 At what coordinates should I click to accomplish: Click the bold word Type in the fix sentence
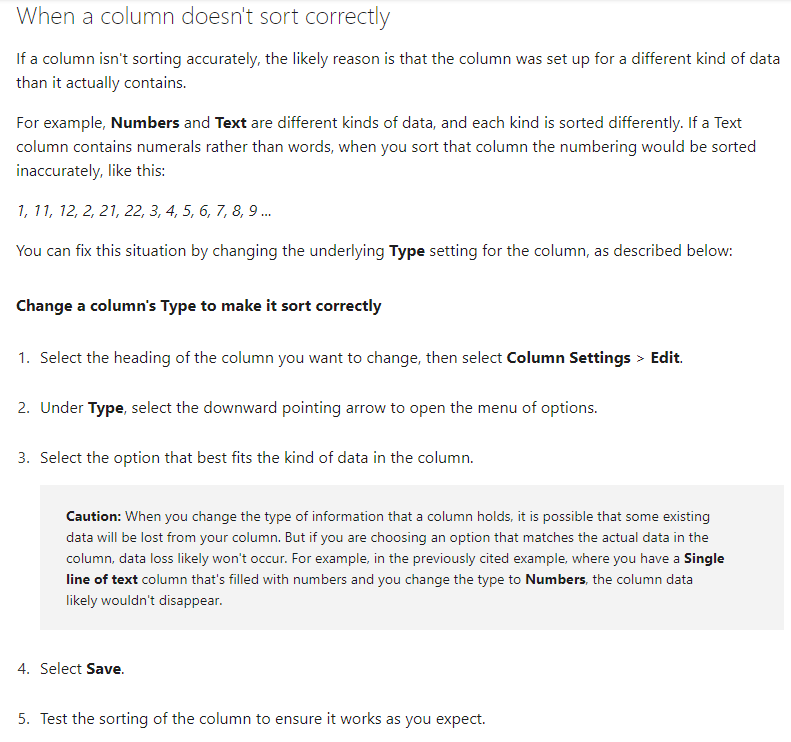click(x=407, y=251)
